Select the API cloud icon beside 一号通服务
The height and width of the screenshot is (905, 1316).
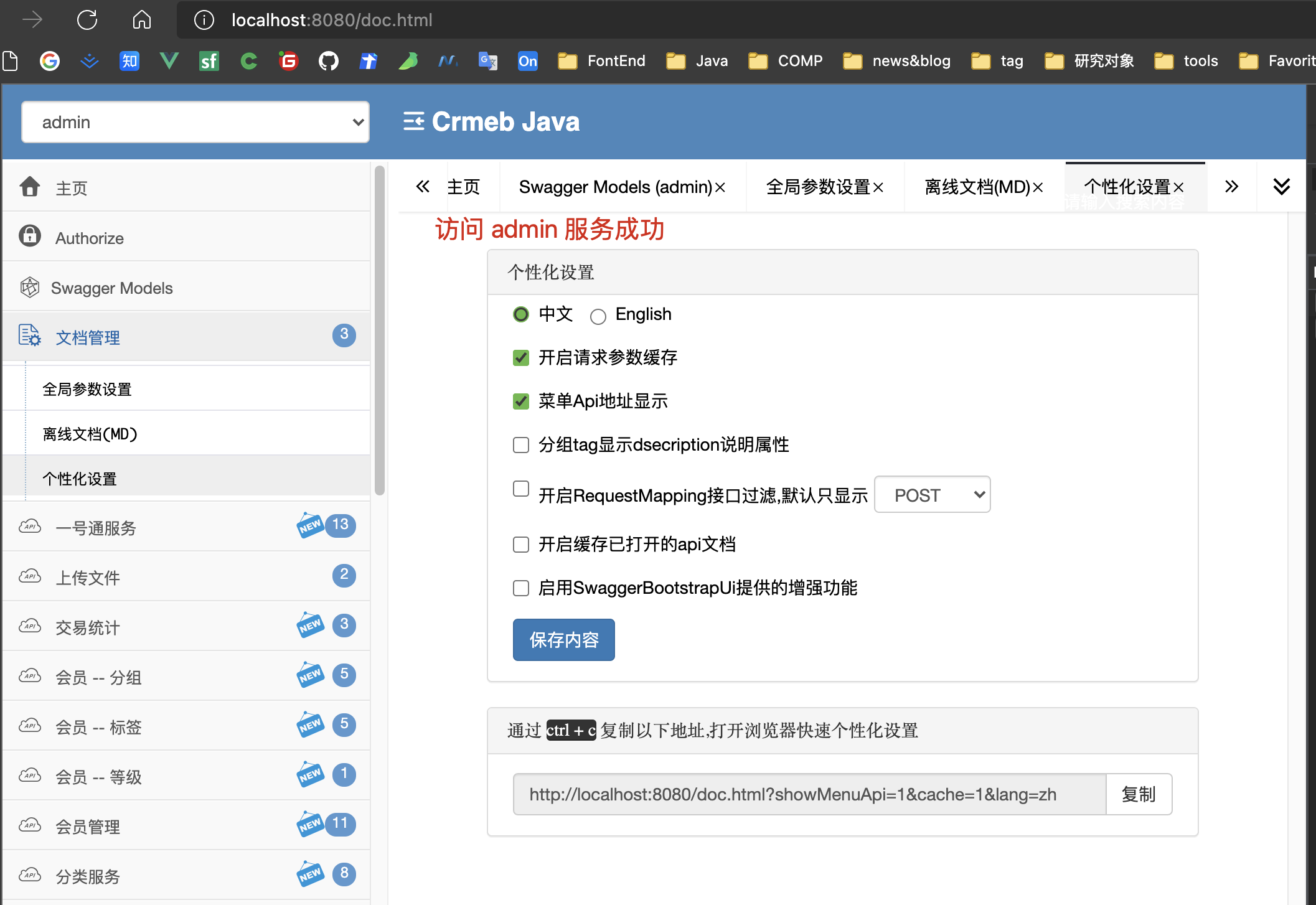[x=29, y=527]
